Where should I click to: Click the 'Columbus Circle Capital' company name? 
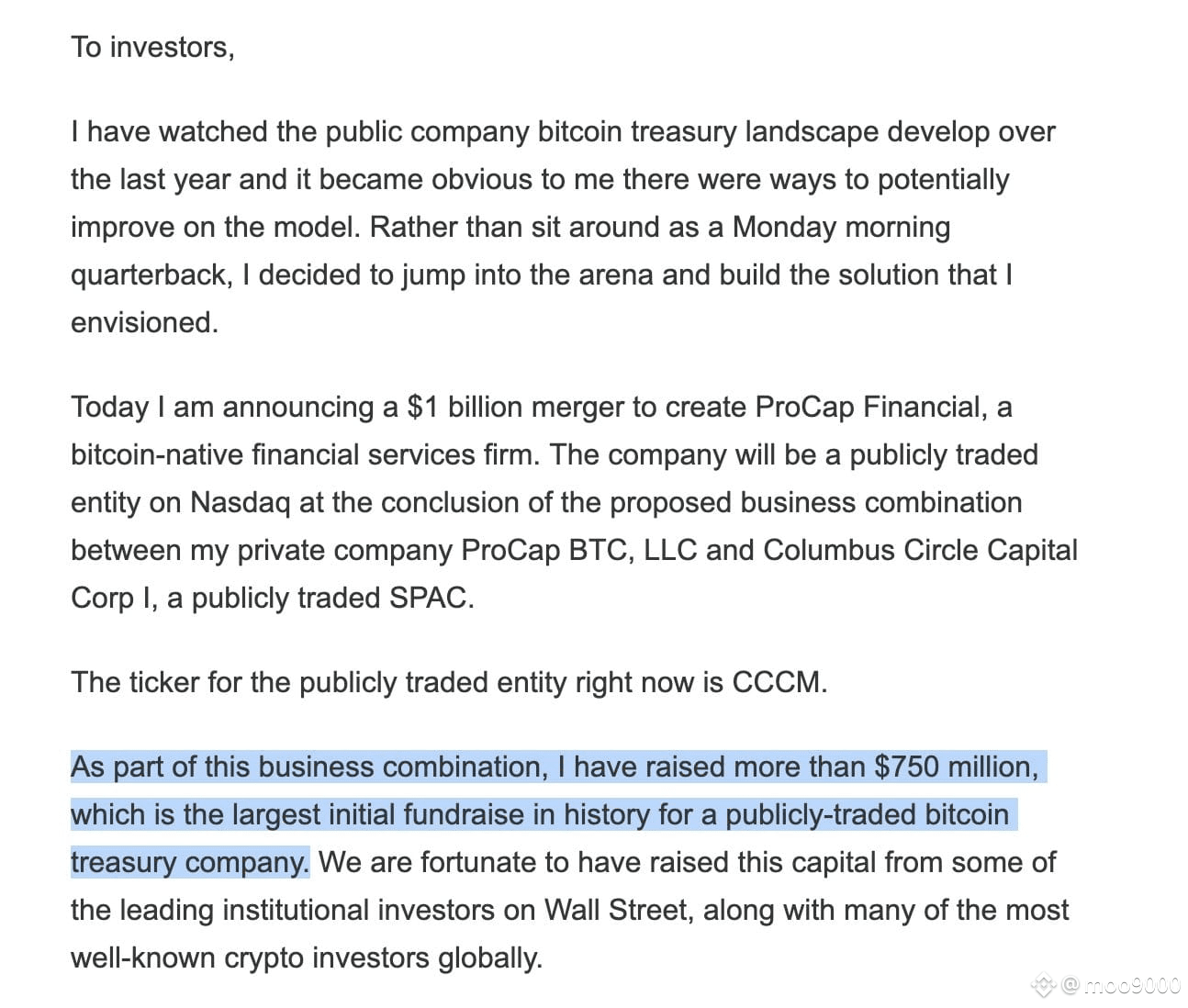click(920, 550)
